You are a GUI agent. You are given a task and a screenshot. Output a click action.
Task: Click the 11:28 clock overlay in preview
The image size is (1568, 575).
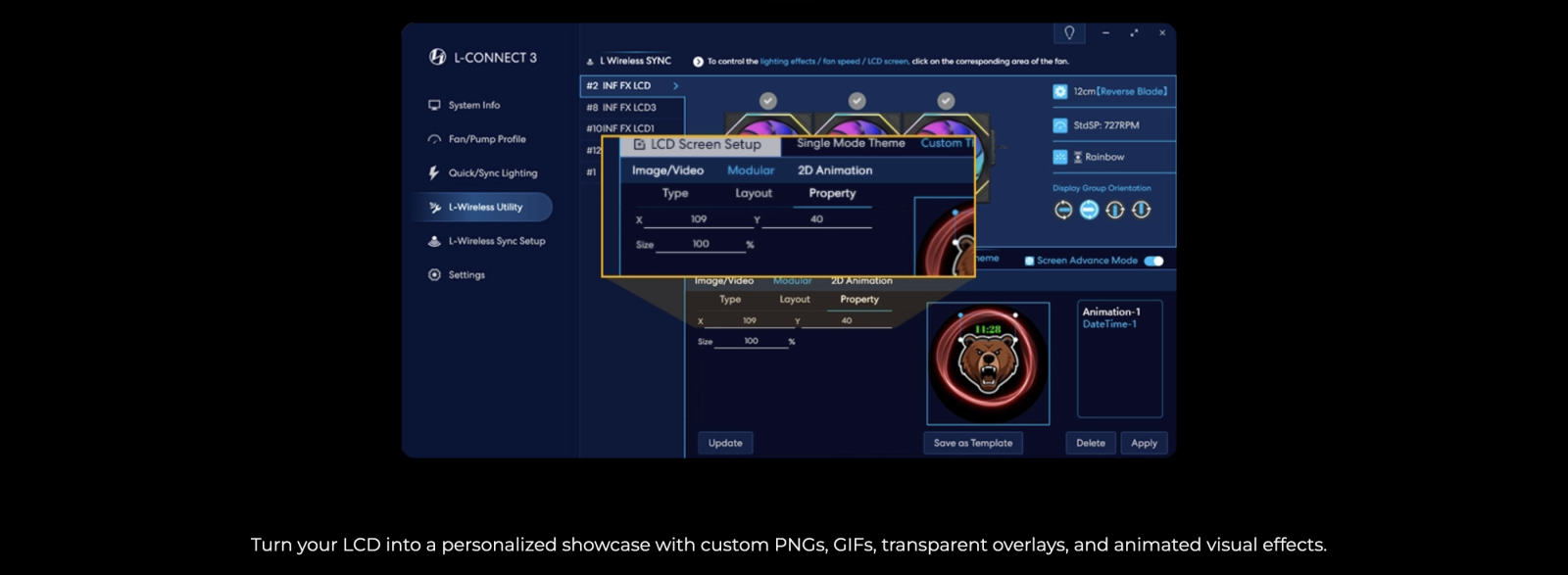tap(988, 330)
